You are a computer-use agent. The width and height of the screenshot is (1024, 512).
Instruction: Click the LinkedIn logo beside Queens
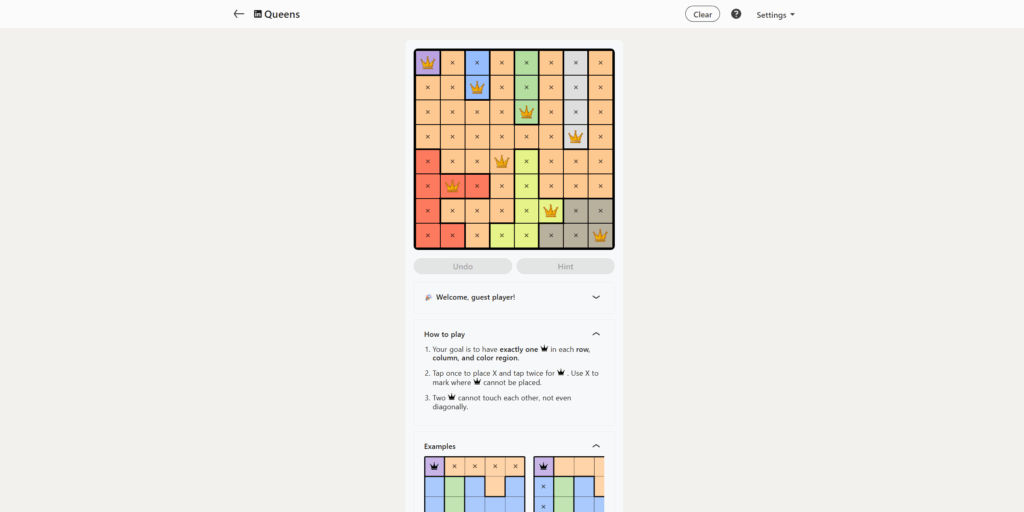258,14
